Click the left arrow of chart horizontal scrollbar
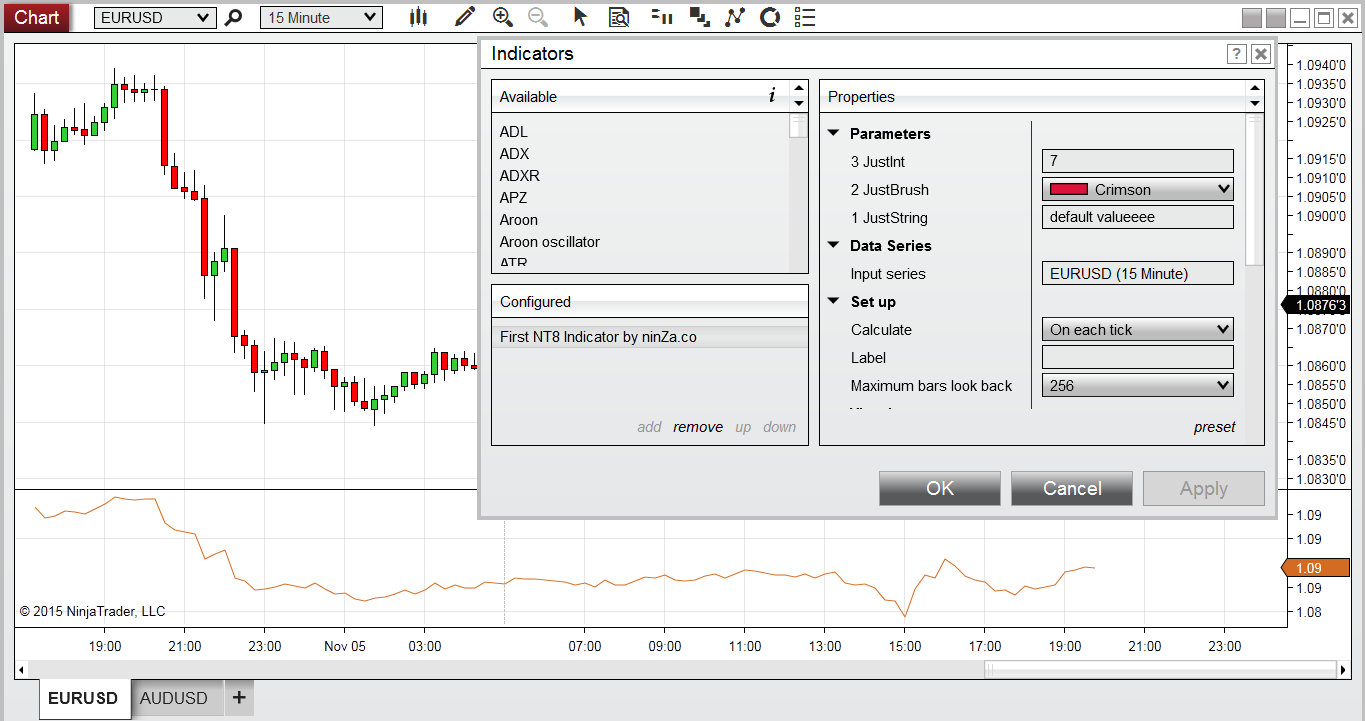Viewport: 1365px width, 721px height. coord(19,669)
